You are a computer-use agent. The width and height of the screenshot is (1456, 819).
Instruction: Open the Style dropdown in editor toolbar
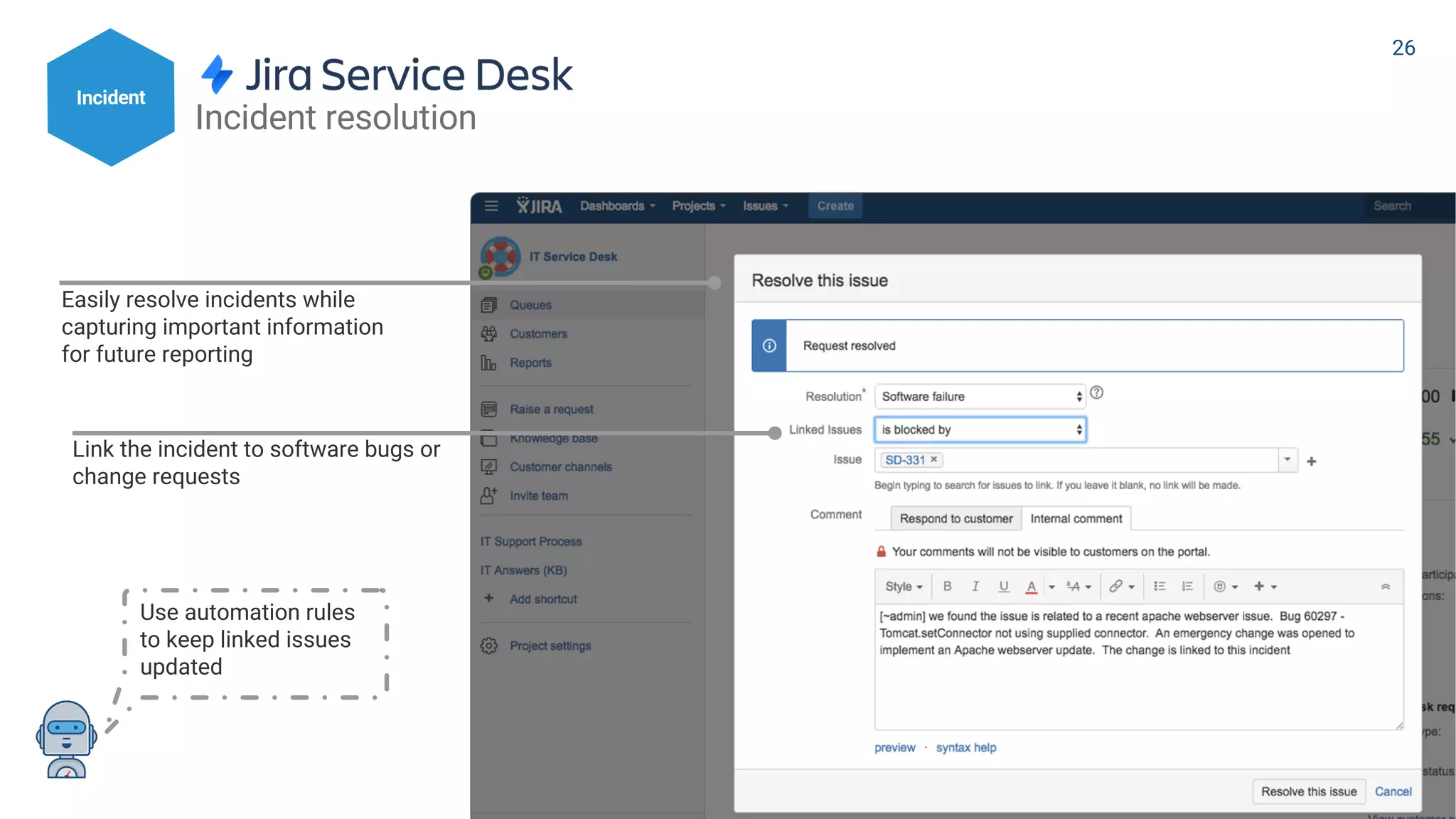[x=904, y=587]
